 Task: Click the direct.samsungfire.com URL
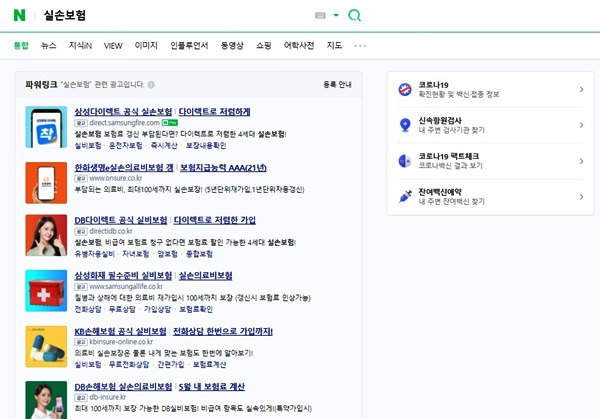pyautogui.click(x=124, y=123)
